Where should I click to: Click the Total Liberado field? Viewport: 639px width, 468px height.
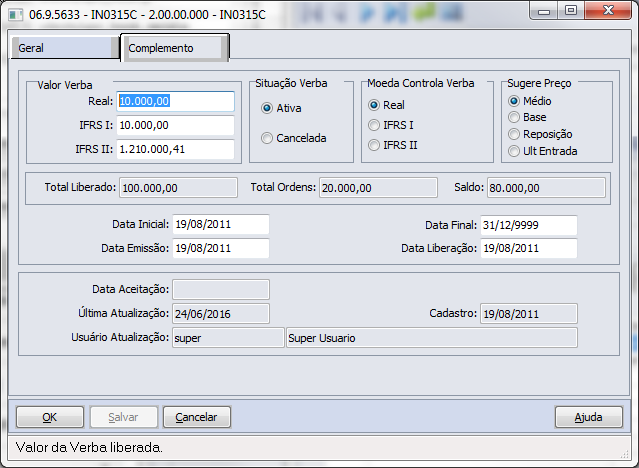(x=178, y=188)
